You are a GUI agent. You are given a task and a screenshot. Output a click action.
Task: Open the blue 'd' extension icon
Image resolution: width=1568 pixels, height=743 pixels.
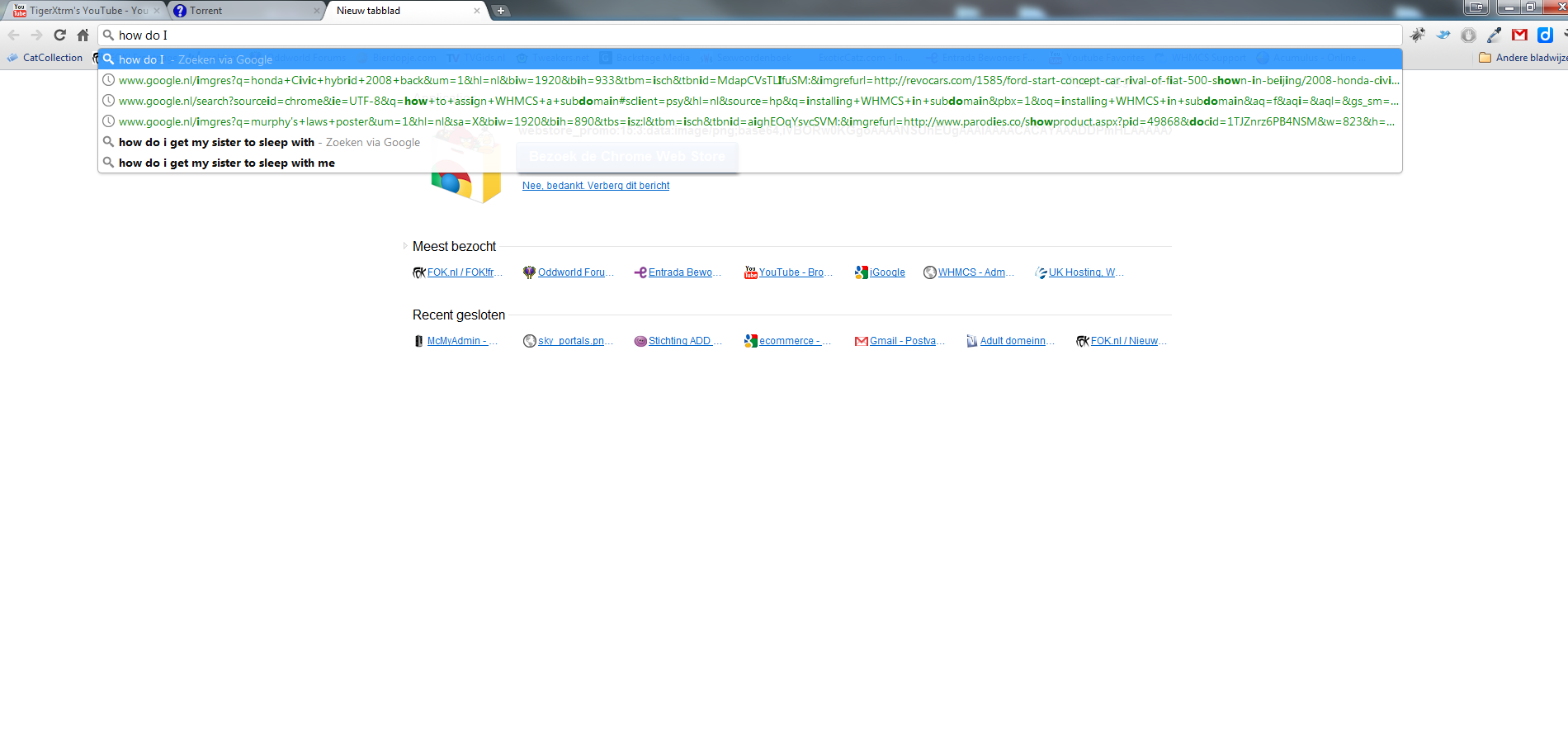pyautogui.click(x=1545, y=35)
